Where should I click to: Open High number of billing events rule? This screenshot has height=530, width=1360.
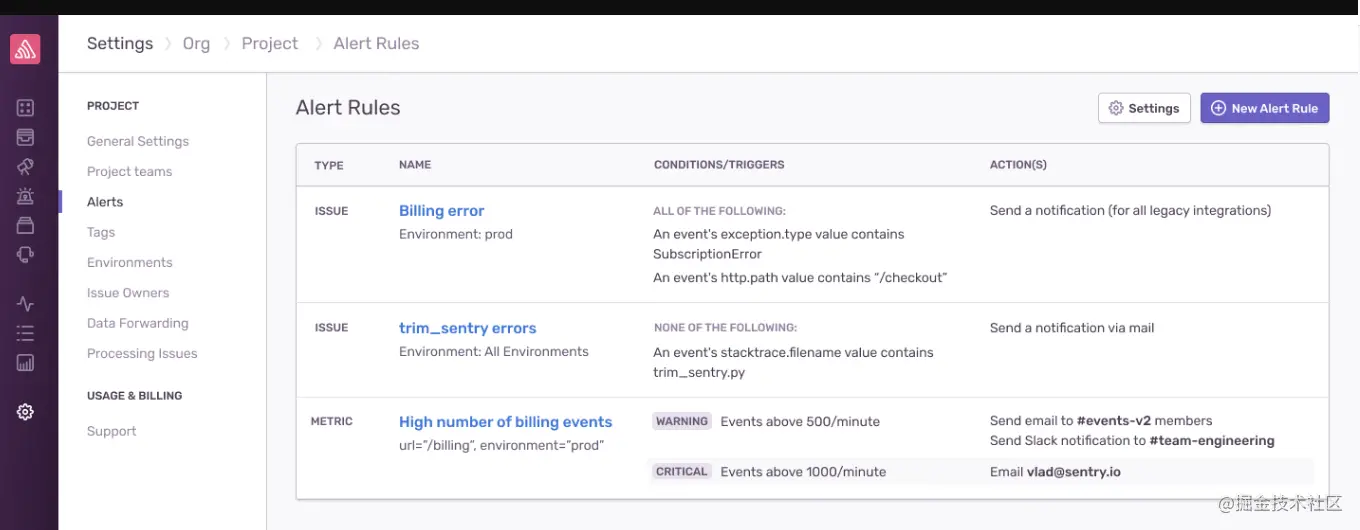[x=505, y=422]
